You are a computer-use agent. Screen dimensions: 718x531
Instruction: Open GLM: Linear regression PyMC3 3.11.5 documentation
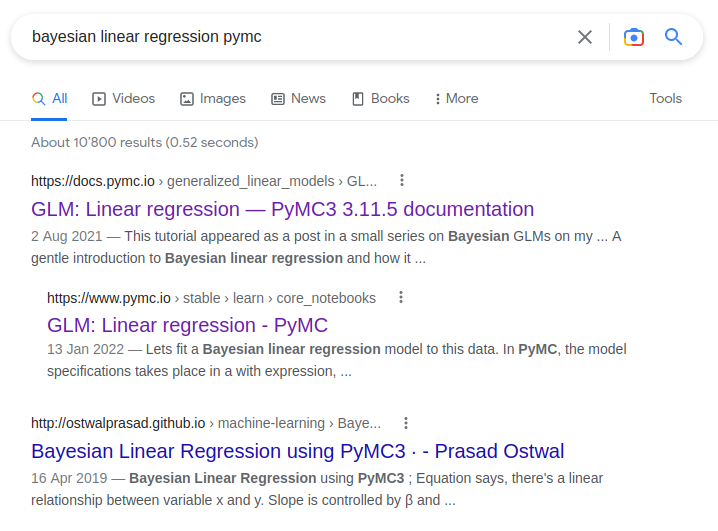click(x=283, y=209)
